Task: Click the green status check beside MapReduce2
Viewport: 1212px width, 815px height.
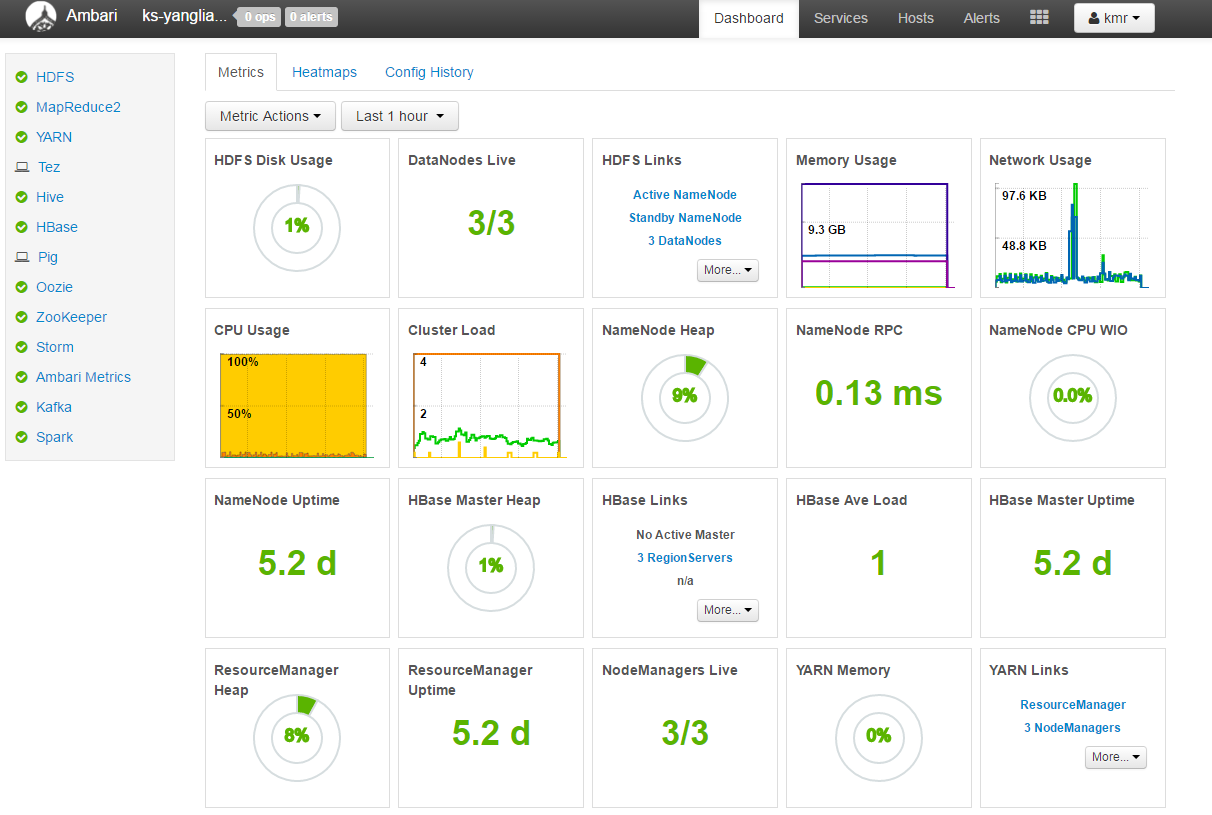Action: coord(22,107)
